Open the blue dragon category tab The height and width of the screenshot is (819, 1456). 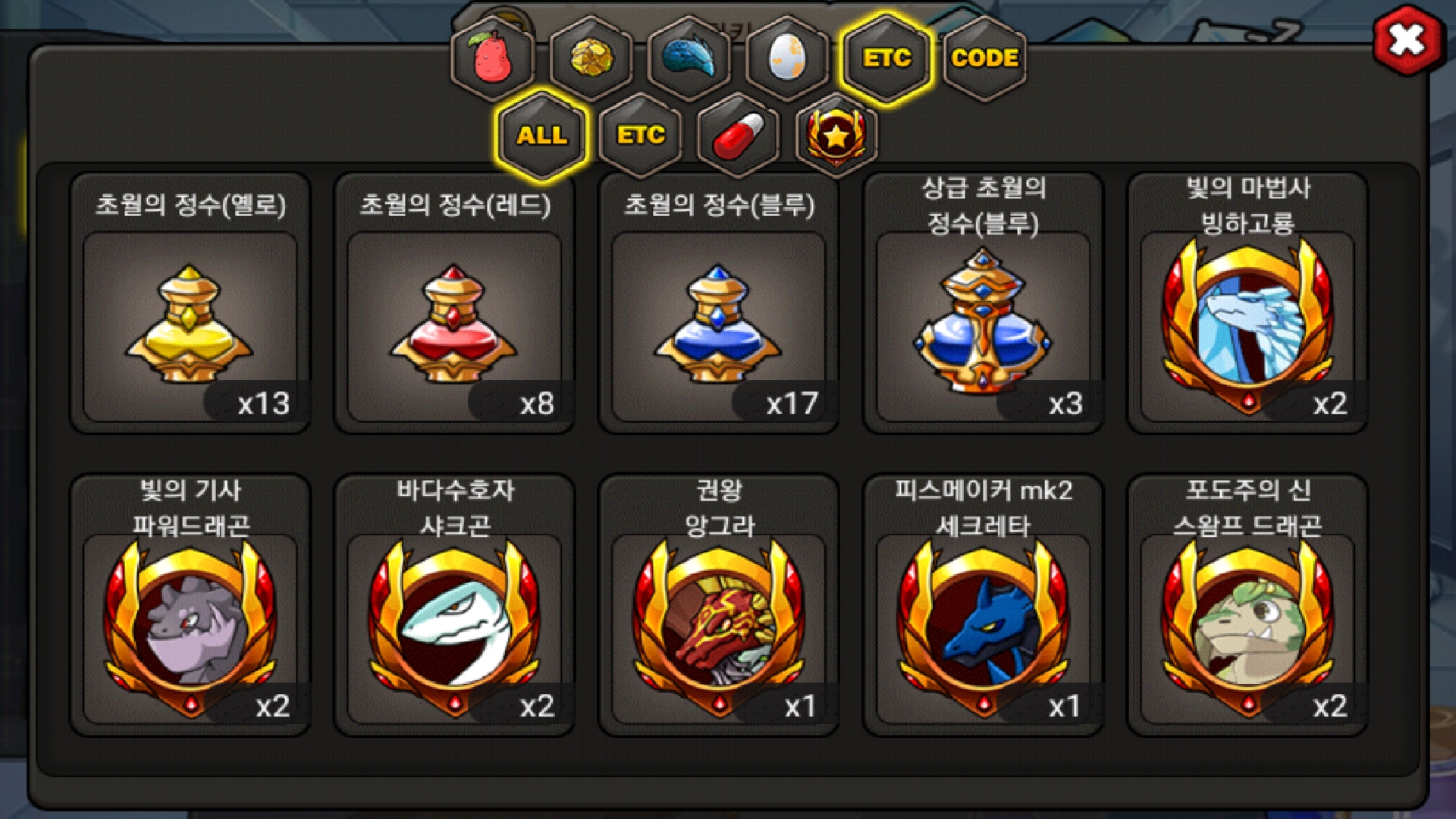(x=689, y=58)
